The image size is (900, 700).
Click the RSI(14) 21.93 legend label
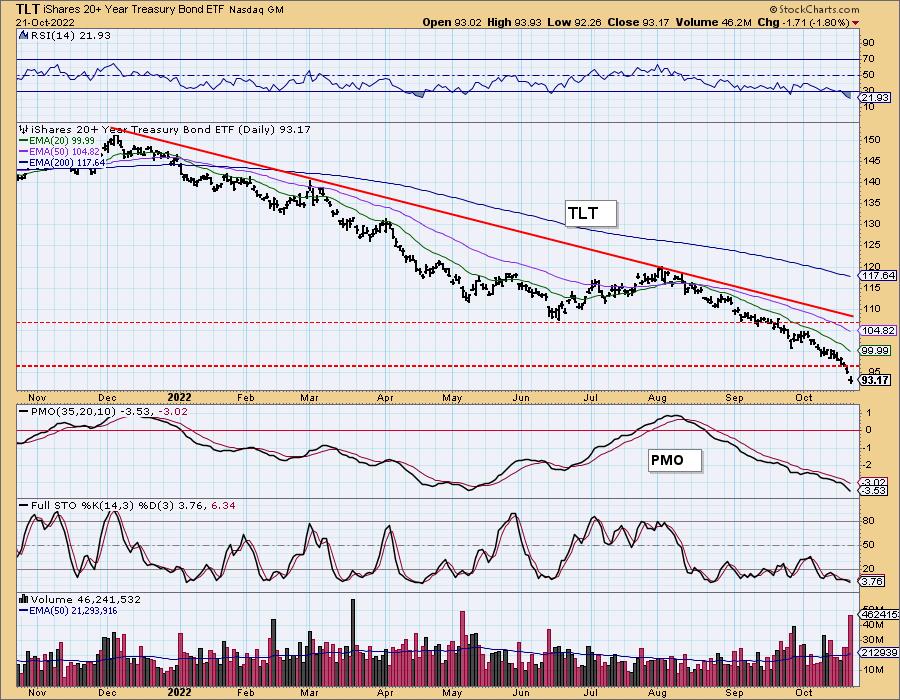pyautogui.click(x=69, y=36)
